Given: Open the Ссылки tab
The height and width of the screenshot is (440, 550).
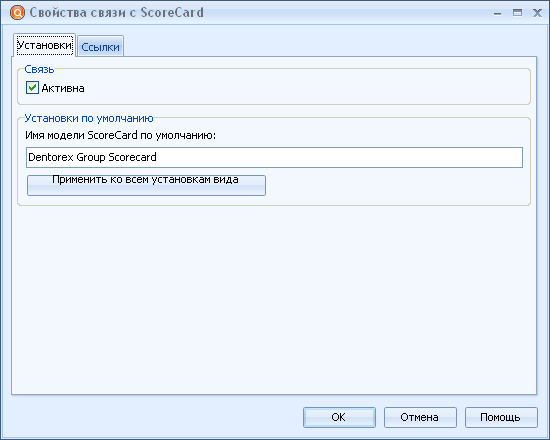Looking at the screenshot, I should (x=100, y=46).
